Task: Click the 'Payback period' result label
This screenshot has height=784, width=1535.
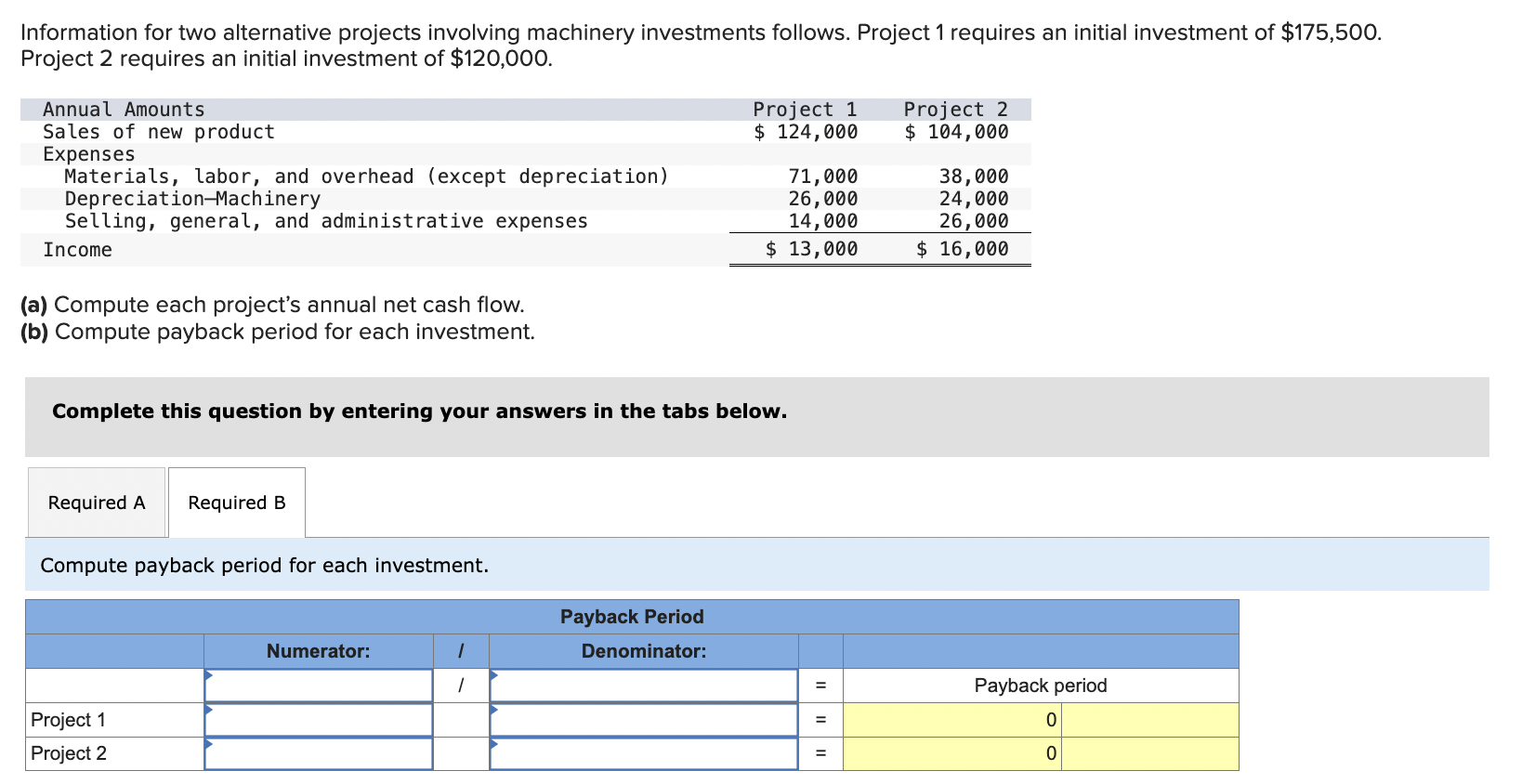Action: pyautogui.click(x=1041, y=686)
